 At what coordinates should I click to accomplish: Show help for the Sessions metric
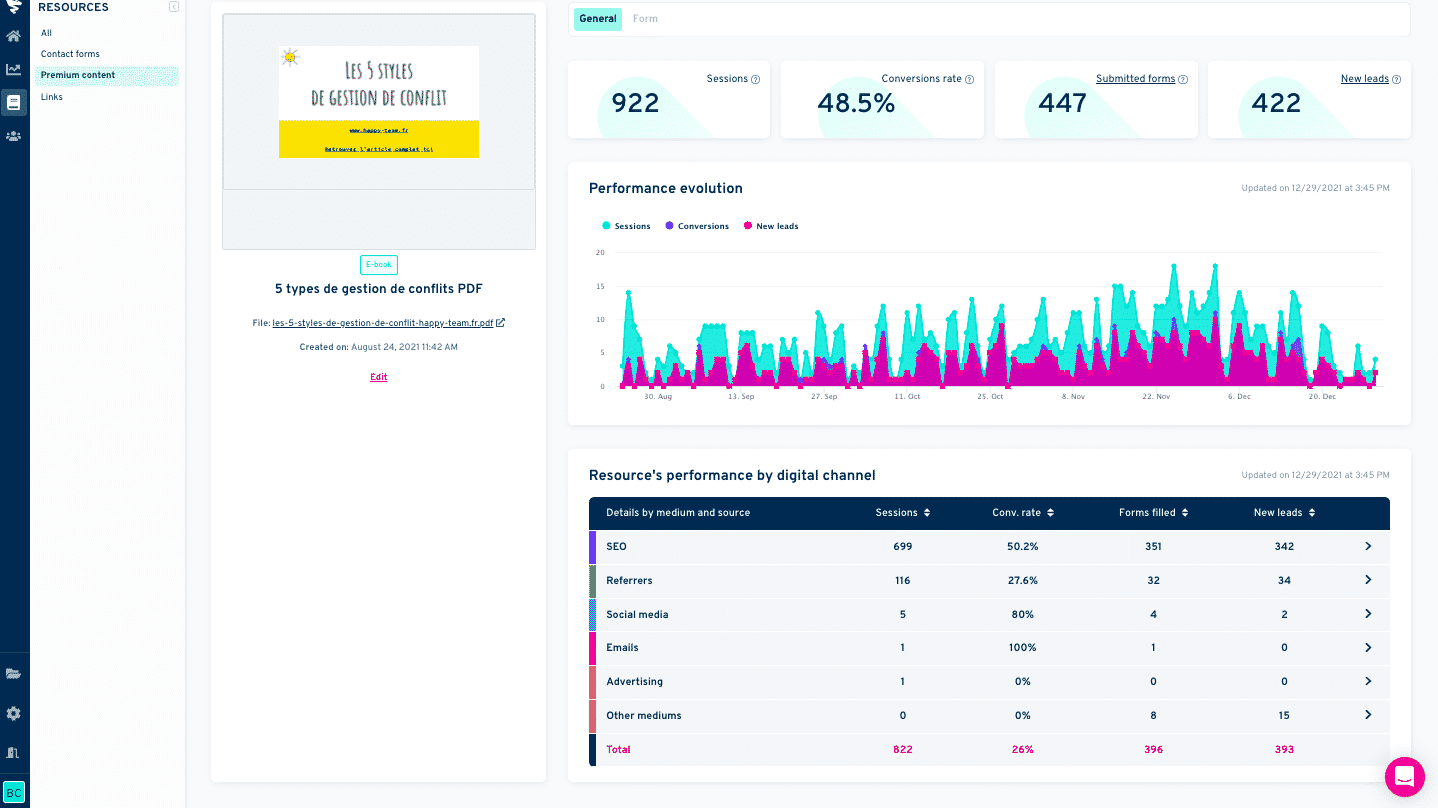(755, 80)
